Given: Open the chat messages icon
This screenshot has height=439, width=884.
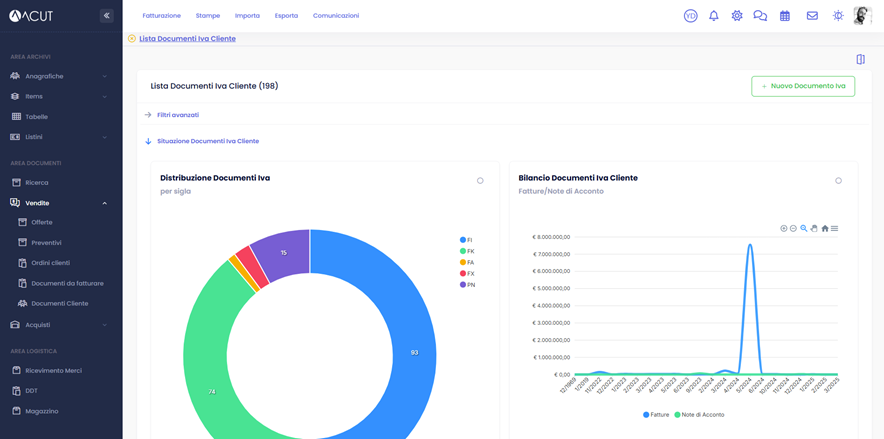Looking at the screenshot, I should pos(760,16).
